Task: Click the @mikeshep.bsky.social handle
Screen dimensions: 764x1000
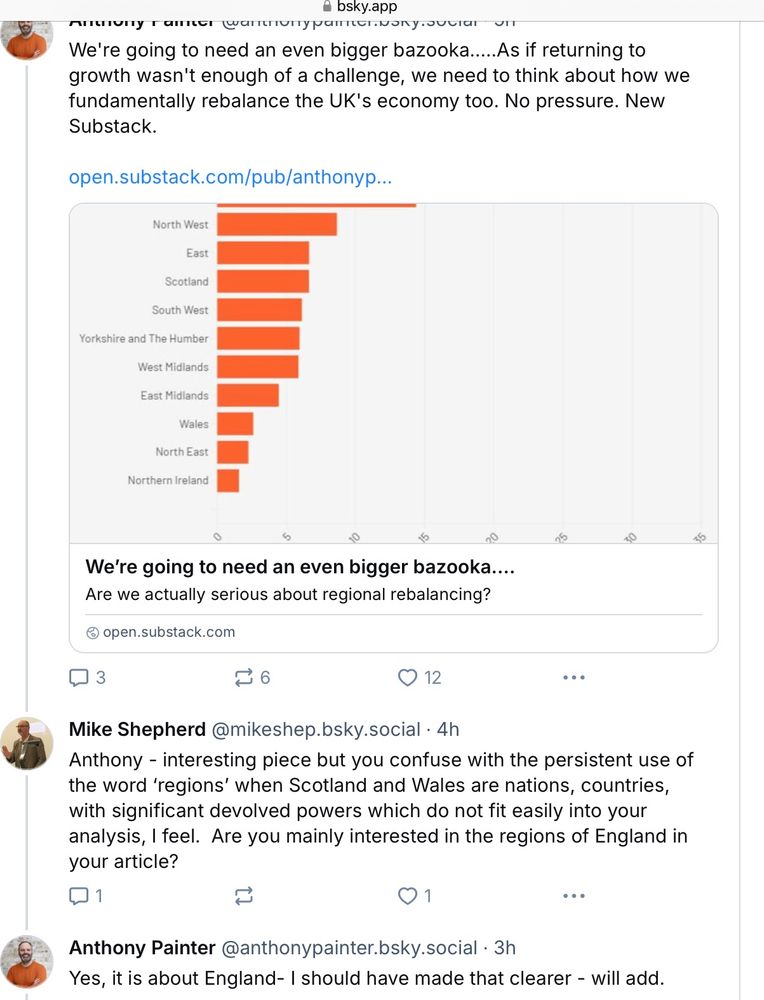Action: (315, 730)
